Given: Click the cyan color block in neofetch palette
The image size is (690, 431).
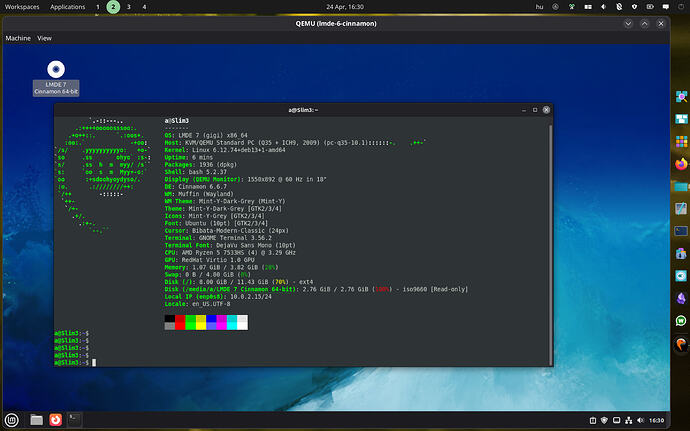Looking at the screenshot, I should pyautogui.click(x=232, y=322).
